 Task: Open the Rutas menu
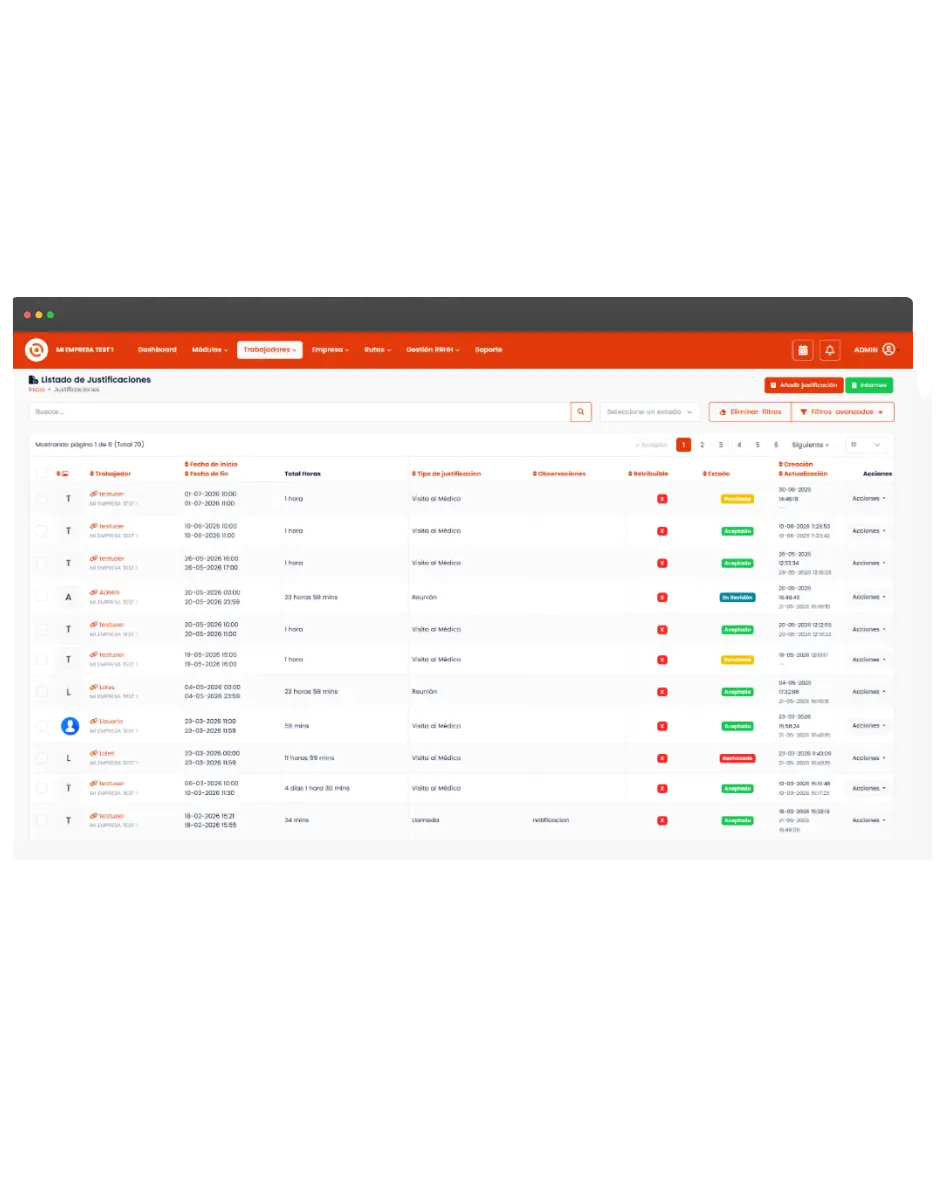[x=377, y=349]
